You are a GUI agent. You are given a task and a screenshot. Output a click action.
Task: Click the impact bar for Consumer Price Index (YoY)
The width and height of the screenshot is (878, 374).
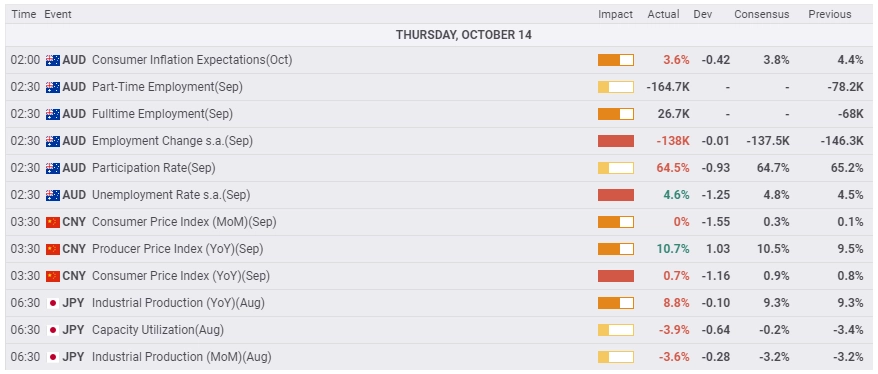pyautogui.click(x=615, y=276)
